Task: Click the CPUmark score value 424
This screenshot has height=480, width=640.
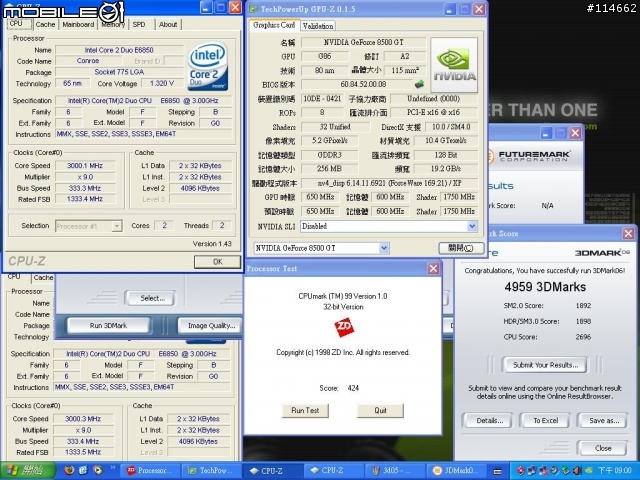Action: point(353,388)
